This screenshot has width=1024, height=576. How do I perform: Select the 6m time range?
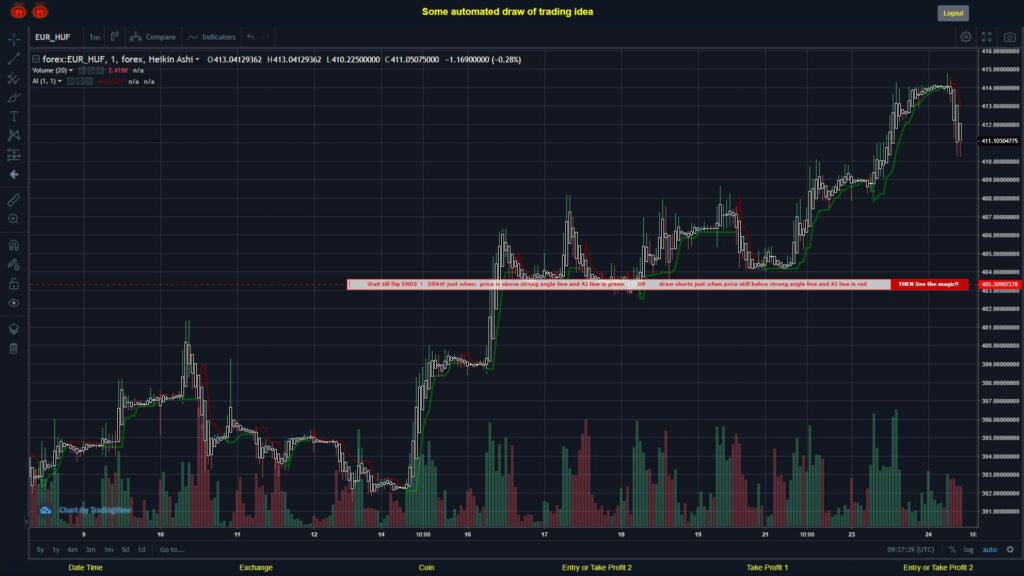coord(72,550)
